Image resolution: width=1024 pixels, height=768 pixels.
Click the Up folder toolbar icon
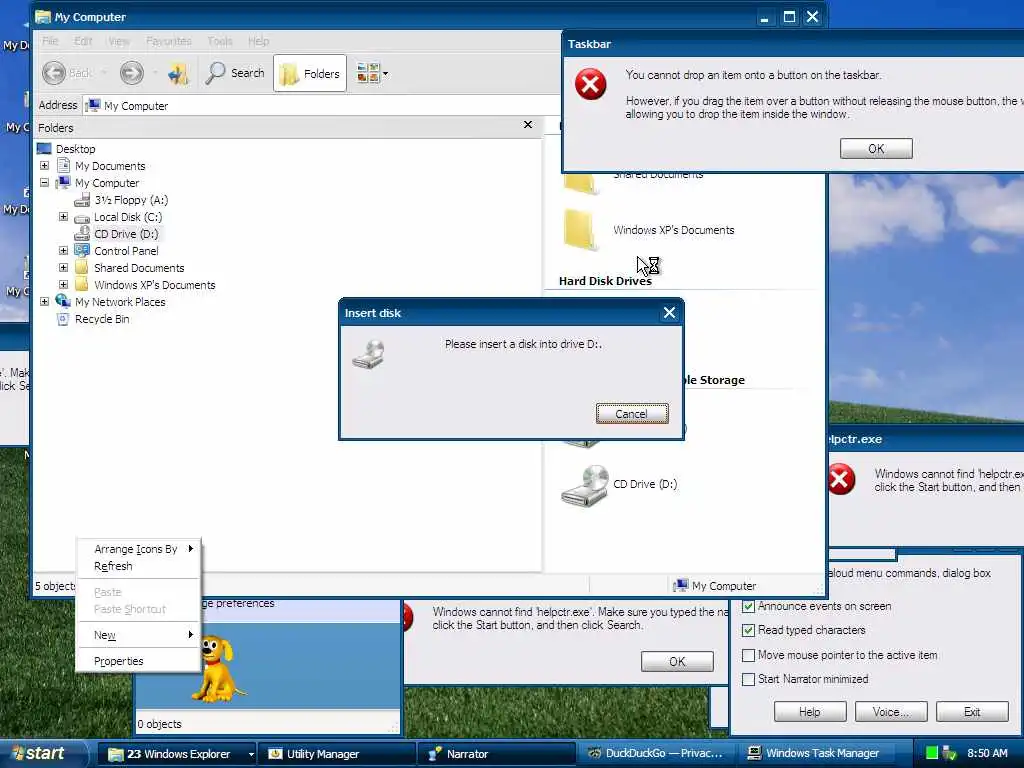point(178,73)
